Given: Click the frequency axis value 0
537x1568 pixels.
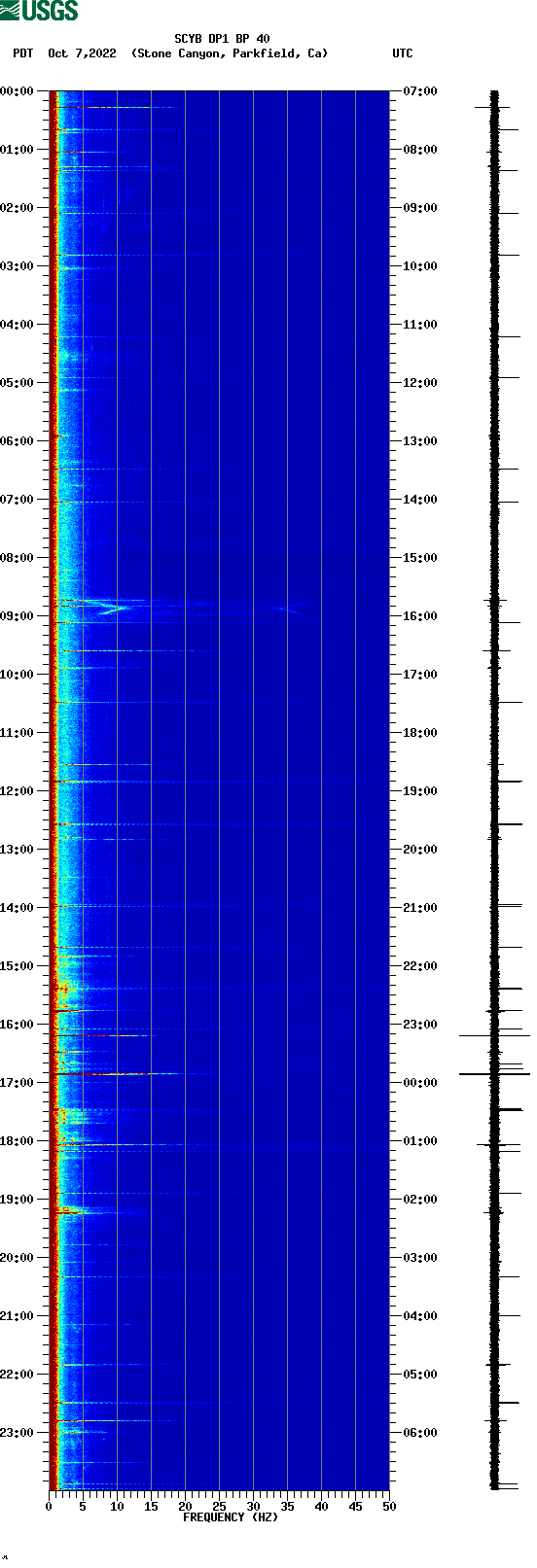Looking at the screenshot, I should [49, 1507].
